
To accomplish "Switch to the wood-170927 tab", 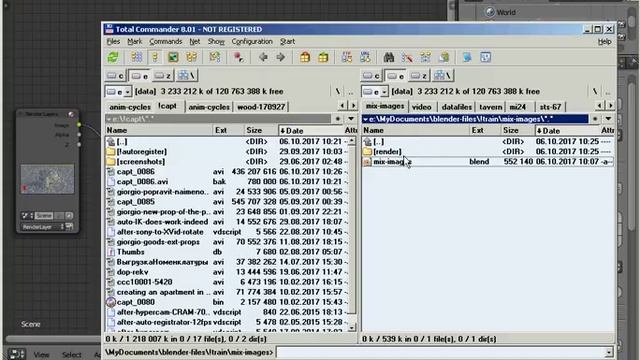I will 261,107.
